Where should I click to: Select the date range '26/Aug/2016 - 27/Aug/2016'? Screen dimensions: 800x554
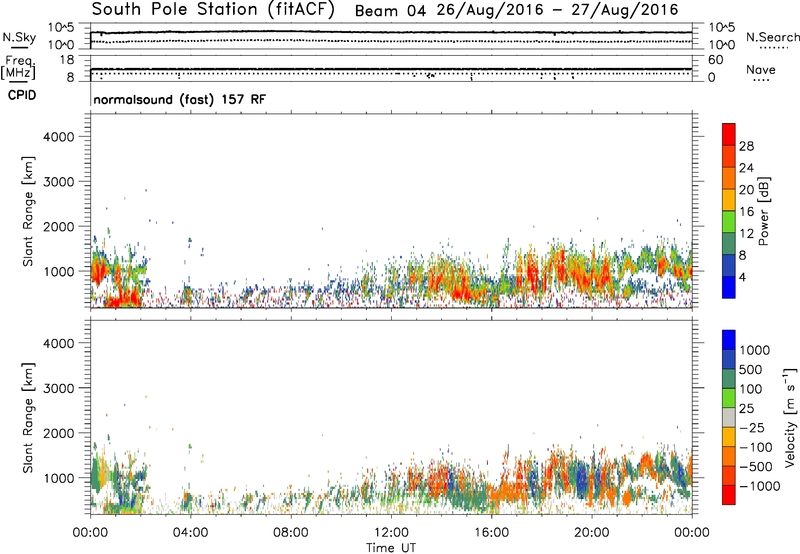pos(558,10)
